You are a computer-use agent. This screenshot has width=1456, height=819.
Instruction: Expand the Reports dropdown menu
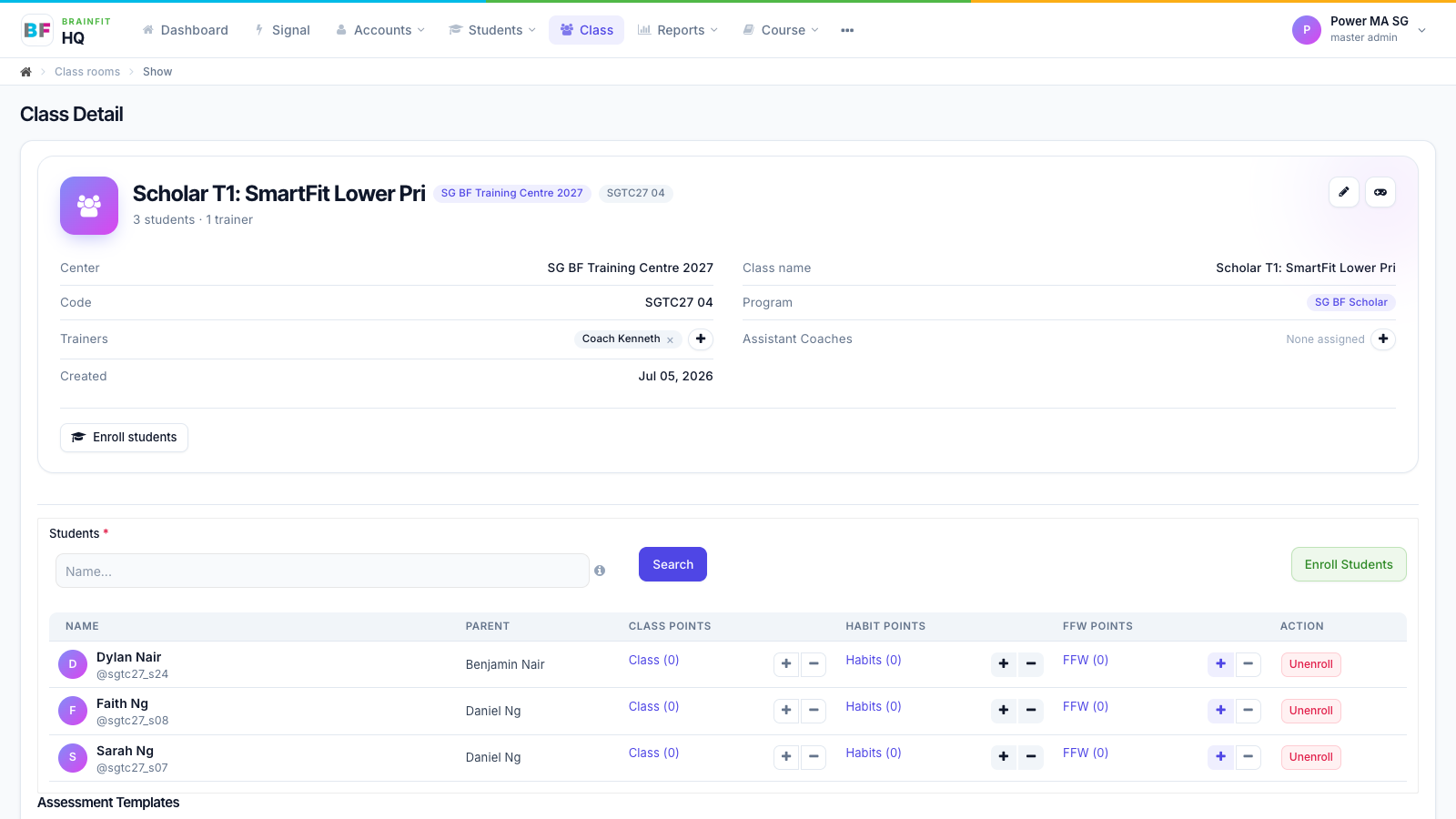(678, 30)
